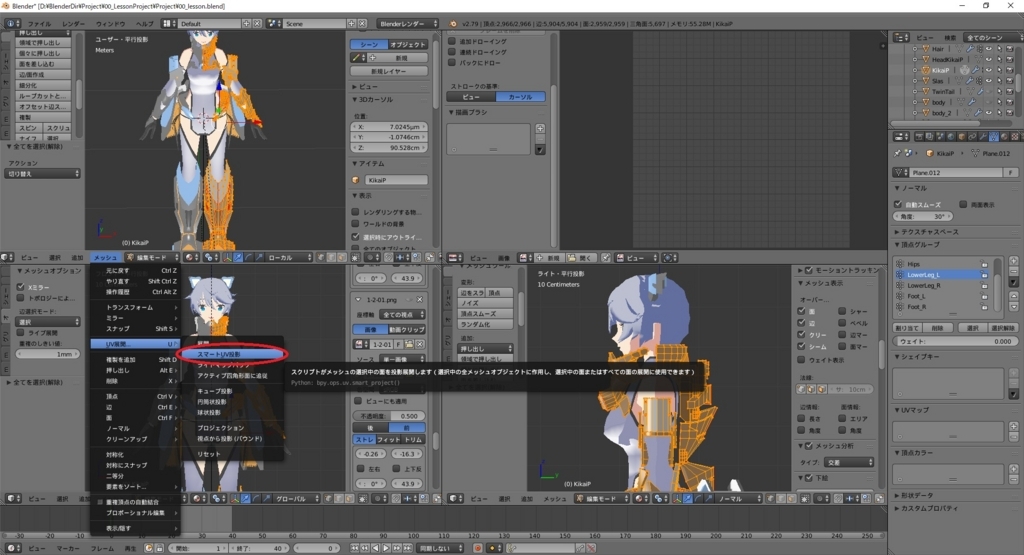Viewport: 1024px width, 555px height.
Task: Edit the 3D cursor X position field
Action: click(389, 127)
